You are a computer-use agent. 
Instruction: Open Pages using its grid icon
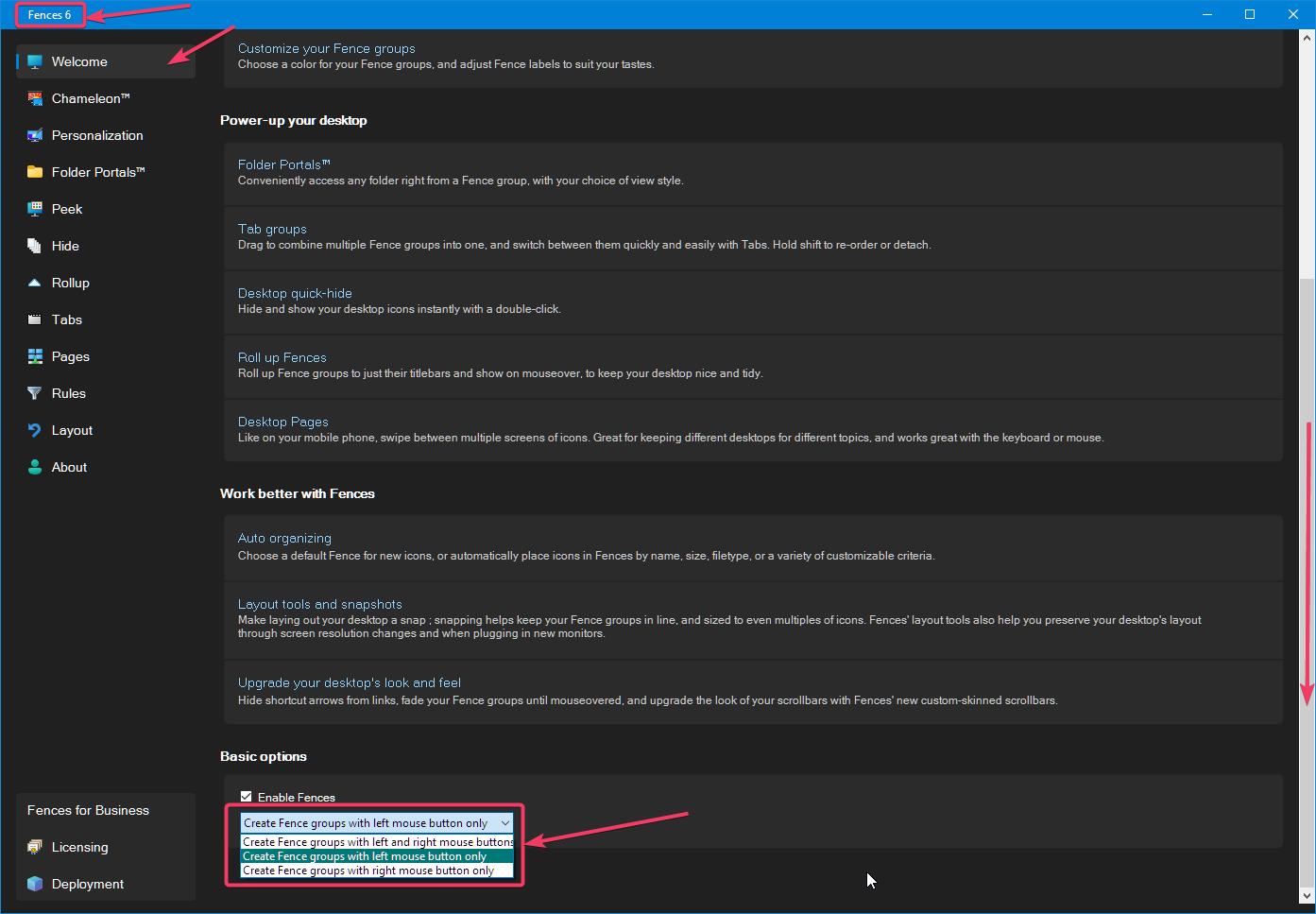pos(35,356)
